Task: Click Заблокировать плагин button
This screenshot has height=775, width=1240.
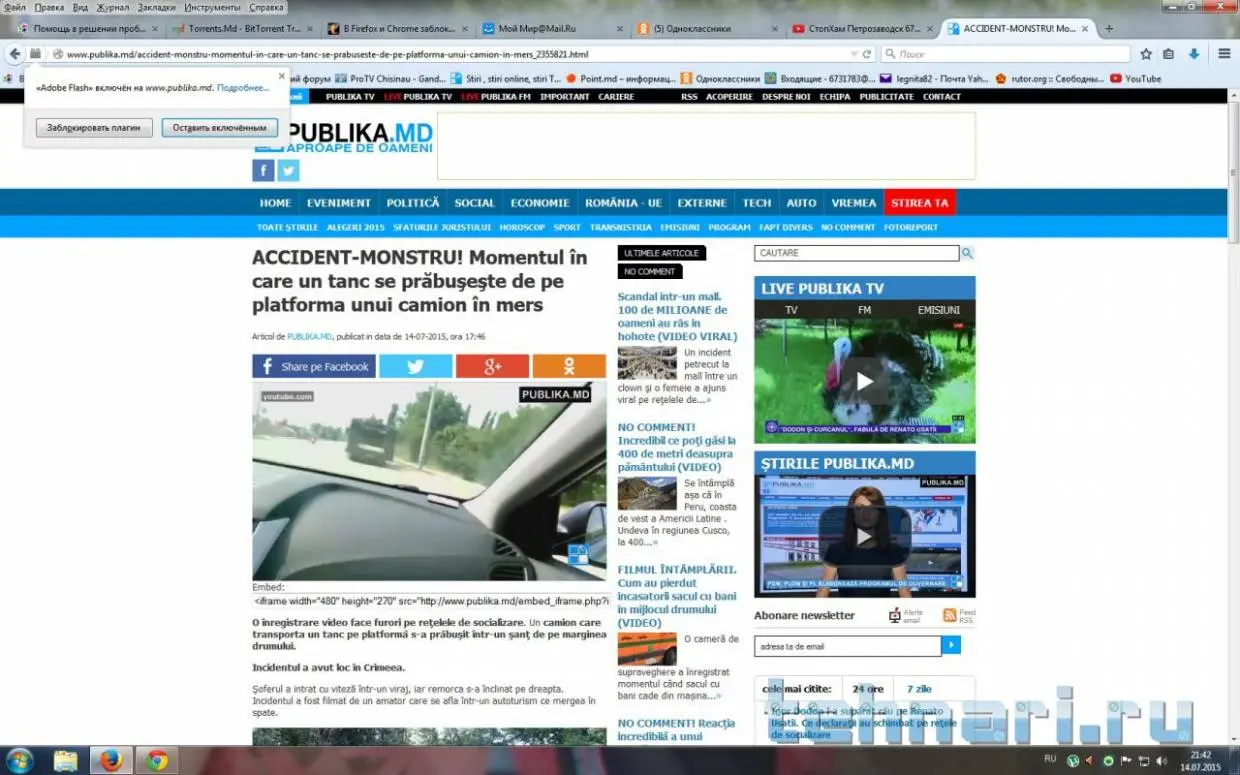Action: point(94,128)
